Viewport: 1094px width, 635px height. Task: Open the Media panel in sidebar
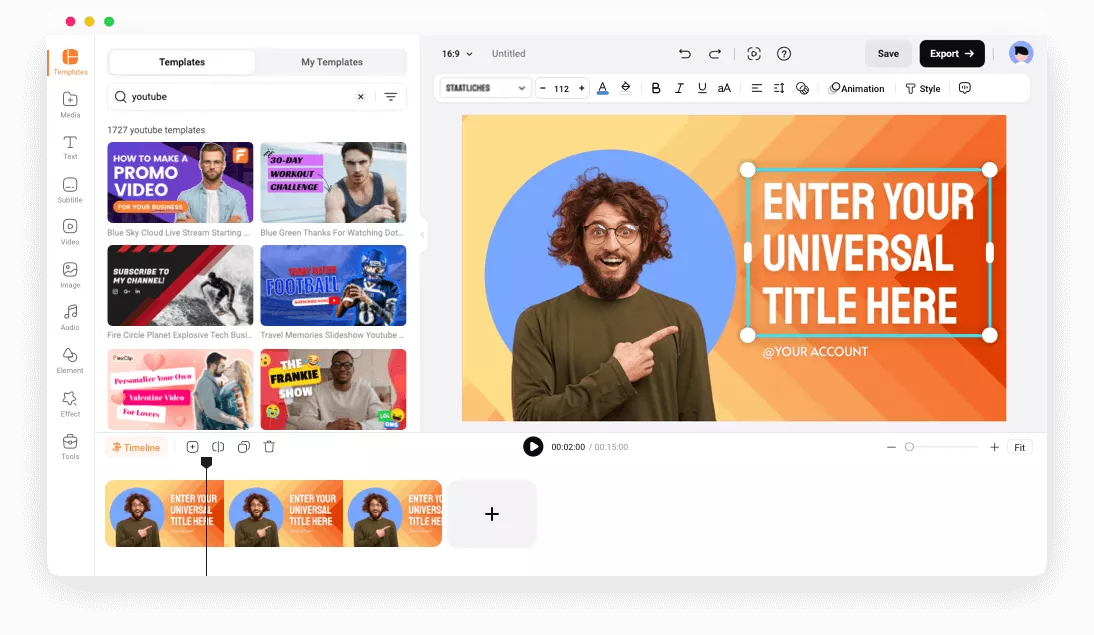point(70,105)
